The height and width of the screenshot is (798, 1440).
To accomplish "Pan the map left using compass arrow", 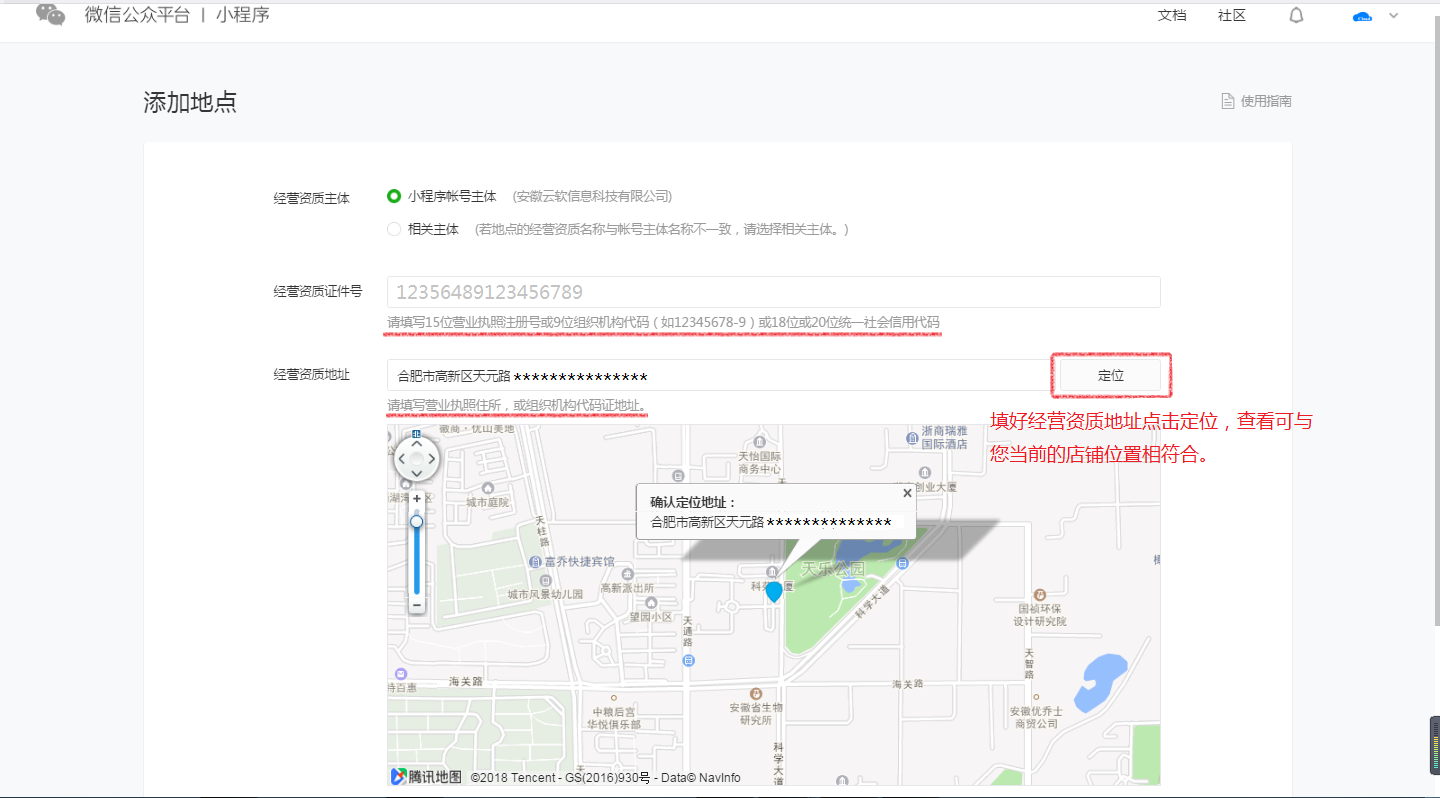I will [402, 458].
